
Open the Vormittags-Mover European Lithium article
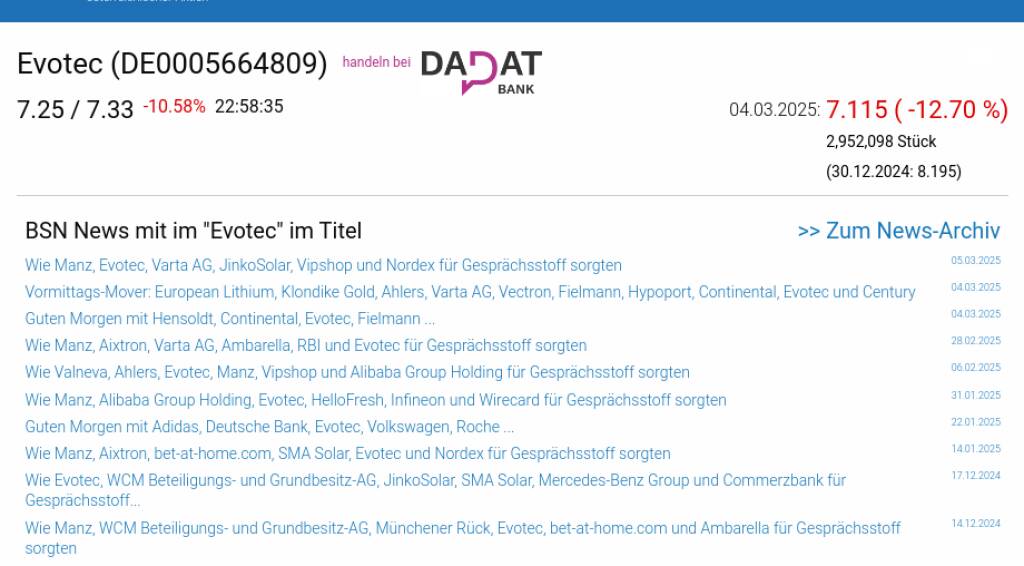470,292
